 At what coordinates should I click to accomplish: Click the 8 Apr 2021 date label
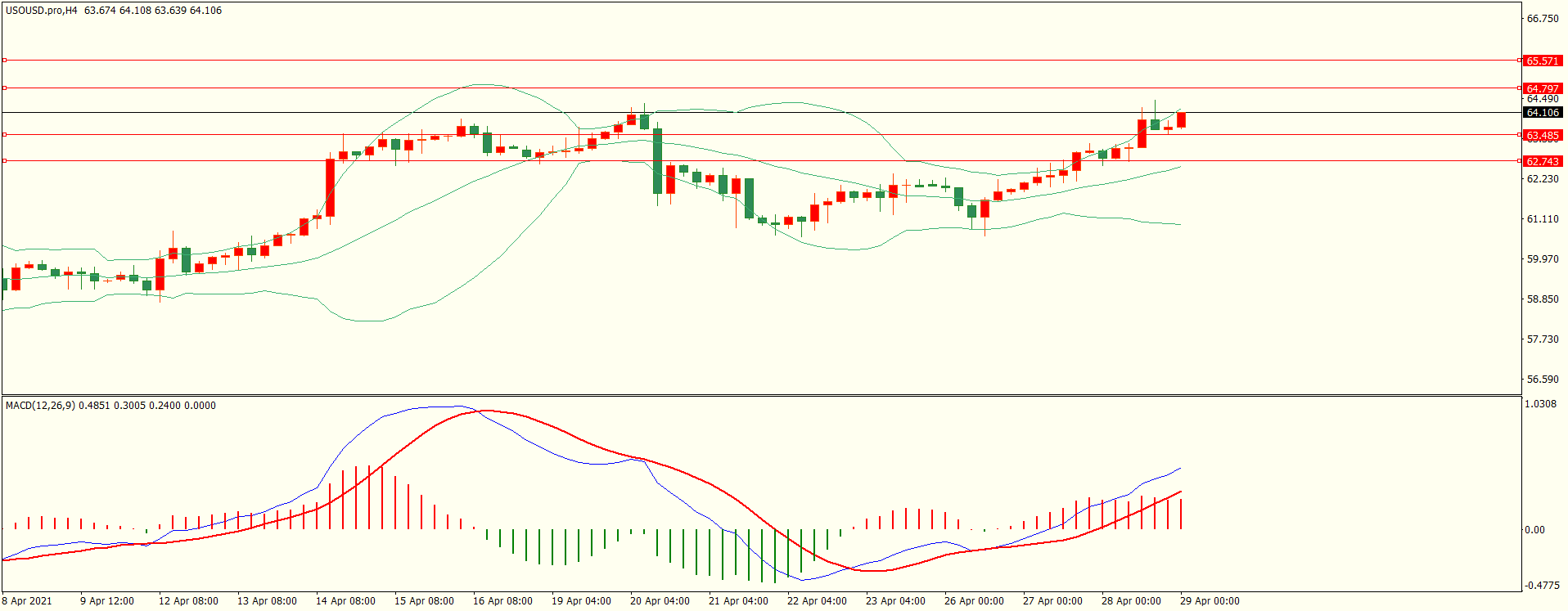click(x=27, y=601)
